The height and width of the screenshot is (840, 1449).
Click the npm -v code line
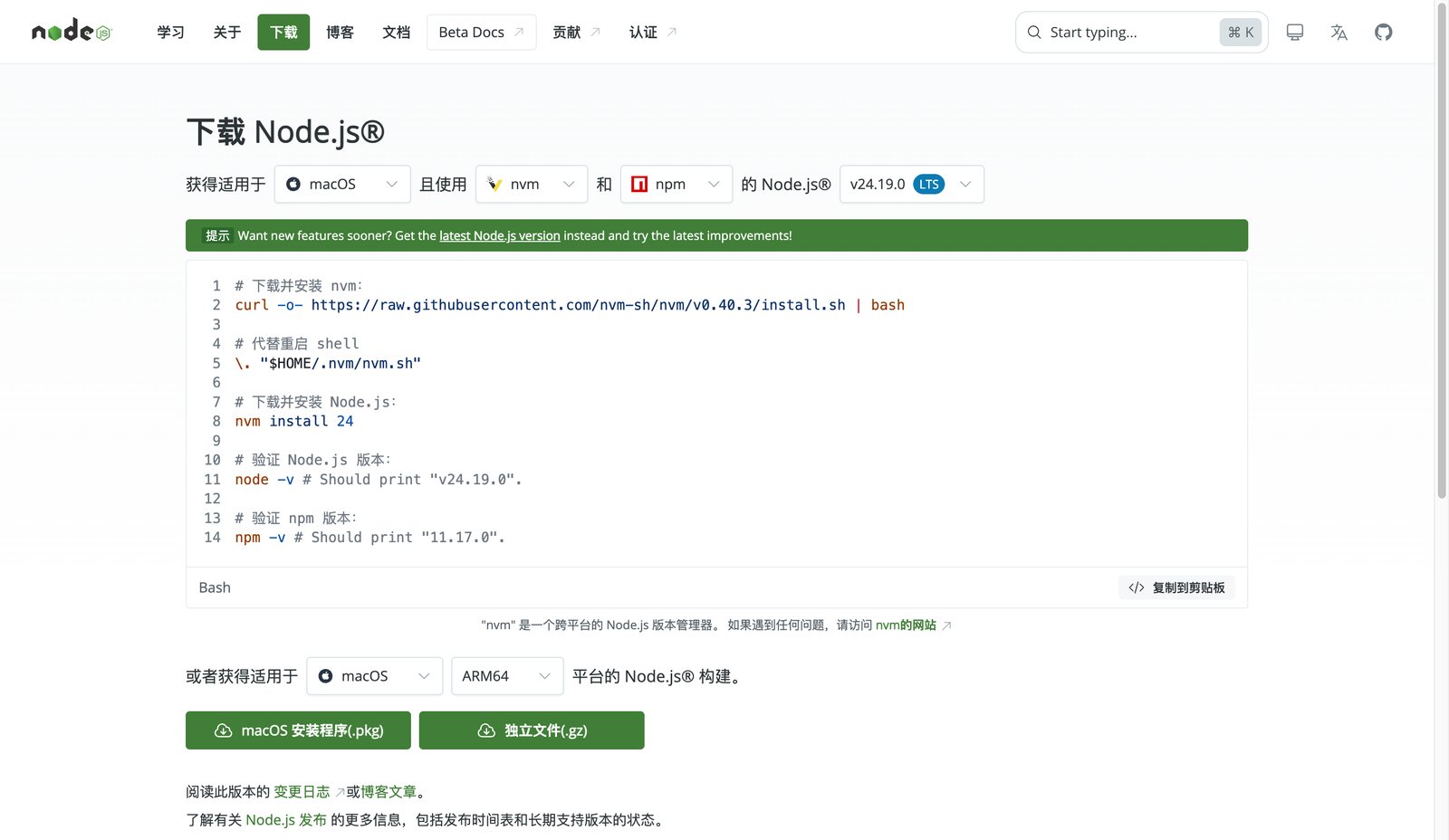click(369, 538)
